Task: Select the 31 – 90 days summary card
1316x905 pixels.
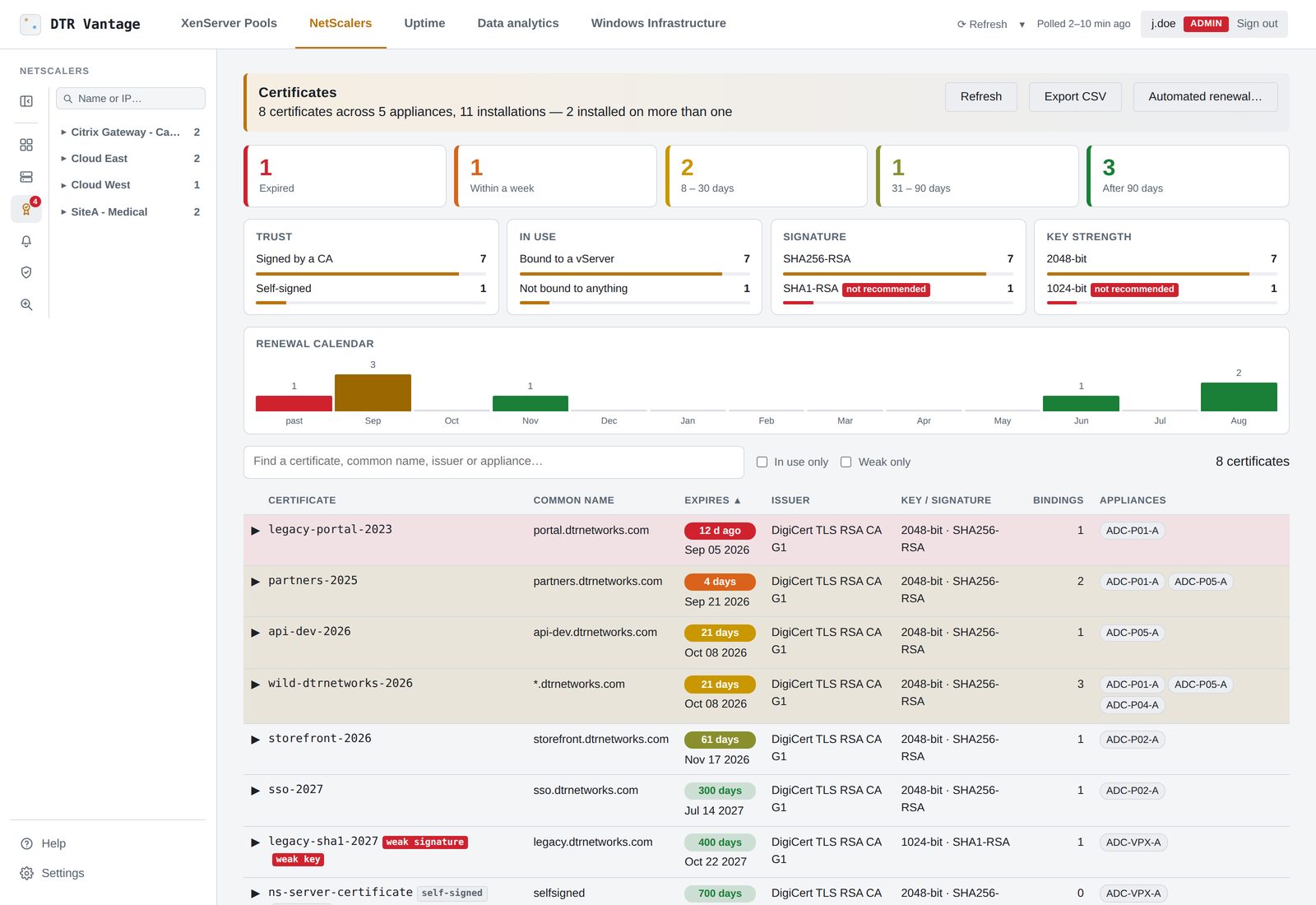Action: pyautogui.click(x=977, y=176)
